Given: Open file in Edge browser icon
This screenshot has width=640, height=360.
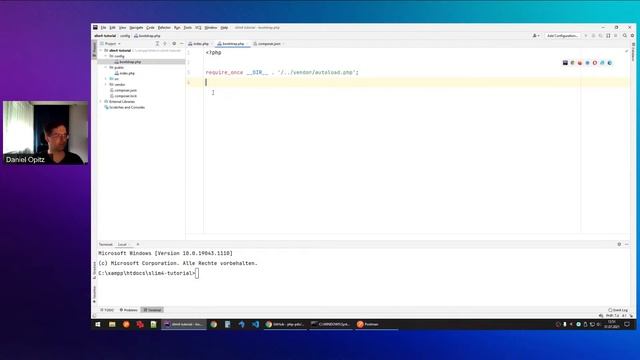Looking at the screenshot, I should point(610,63).
